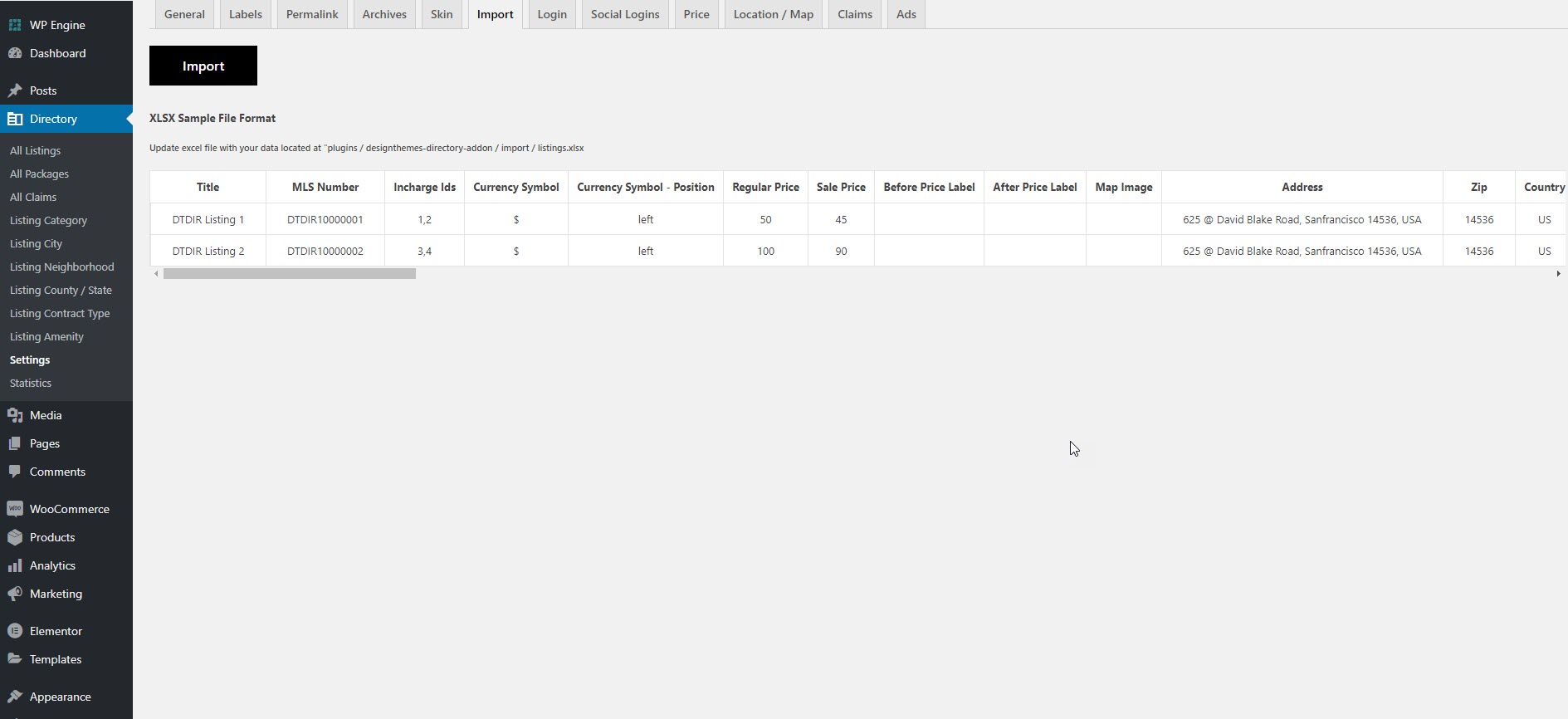The height and width of the screenshot is (719, 1568).
Task: Click the Before Price Label header
Action: [930, 187]
